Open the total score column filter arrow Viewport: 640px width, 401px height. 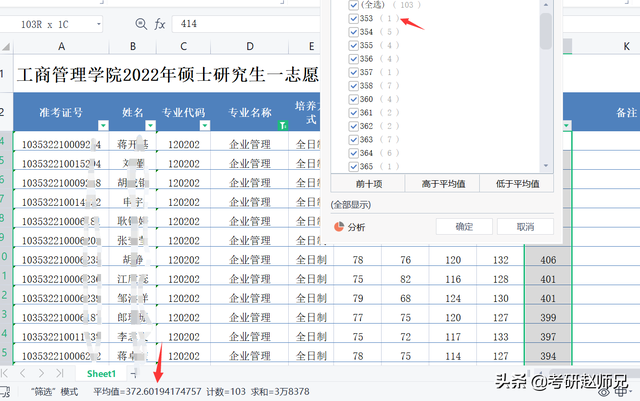tap(567, 125)
